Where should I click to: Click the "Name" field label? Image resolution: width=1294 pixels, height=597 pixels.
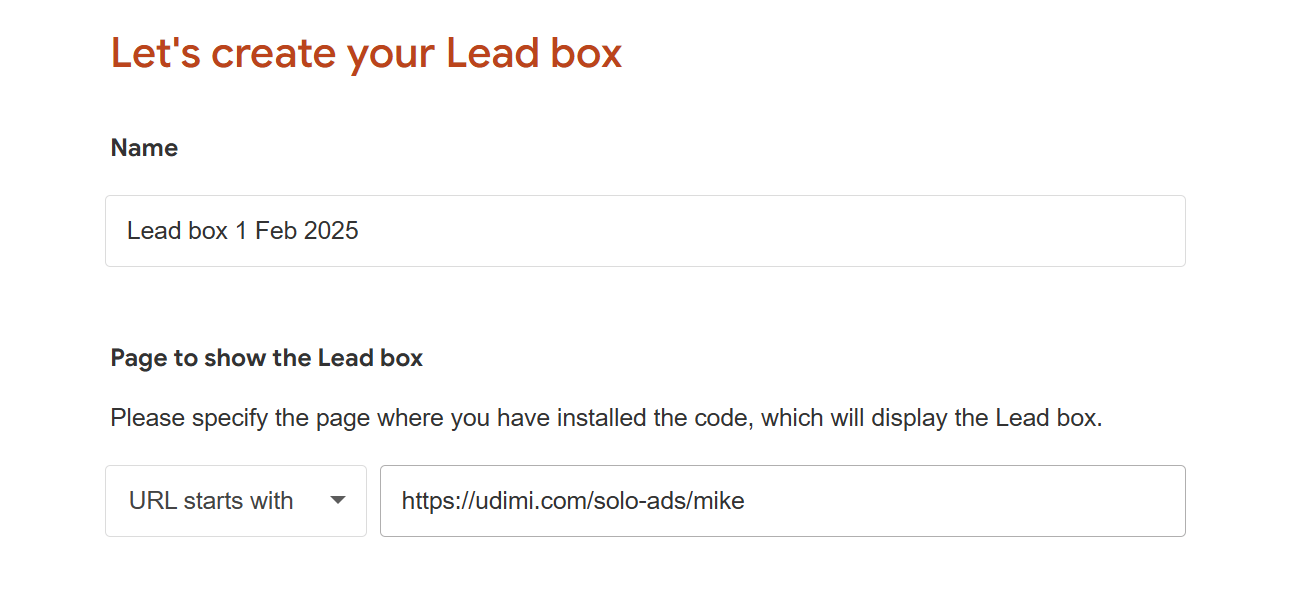point(144,148)
